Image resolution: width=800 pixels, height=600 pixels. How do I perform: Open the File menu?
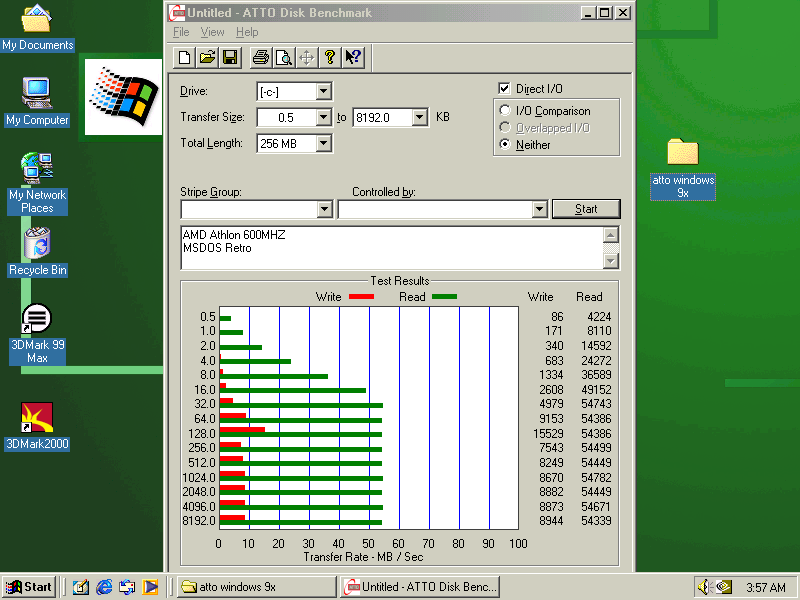pyautogui.click(x=181, y=32)
